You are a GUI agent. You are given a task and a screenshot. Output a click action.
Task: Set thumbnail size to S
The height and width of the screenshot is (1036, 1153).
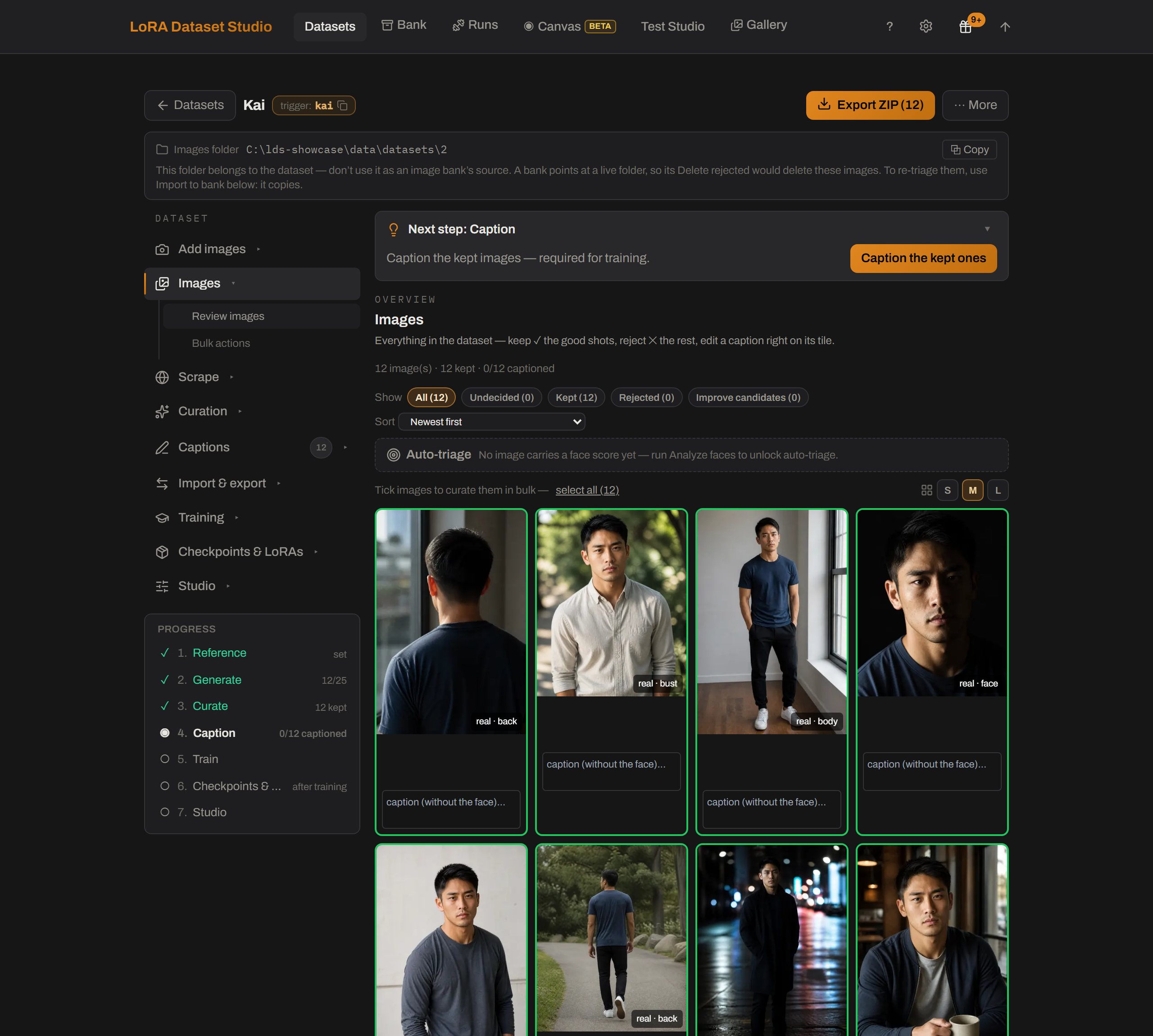tap(947, 490)
